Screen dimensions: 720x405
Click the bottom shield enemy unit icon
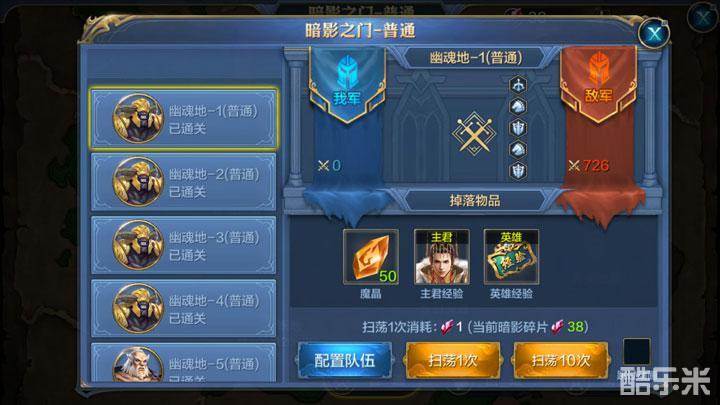tap(518, 171)
